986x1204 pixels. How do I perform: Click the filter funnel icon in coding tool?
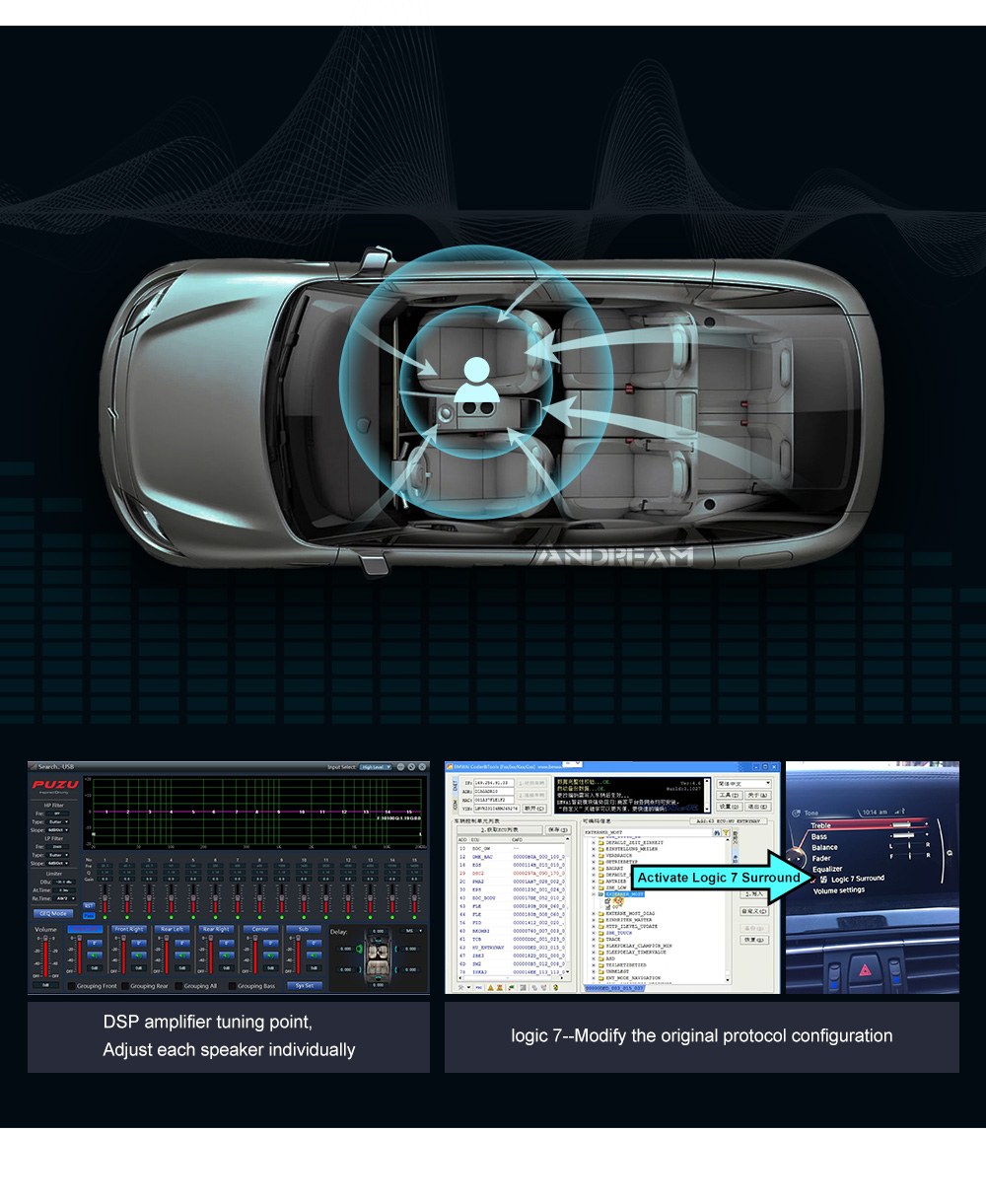[726, 833]
